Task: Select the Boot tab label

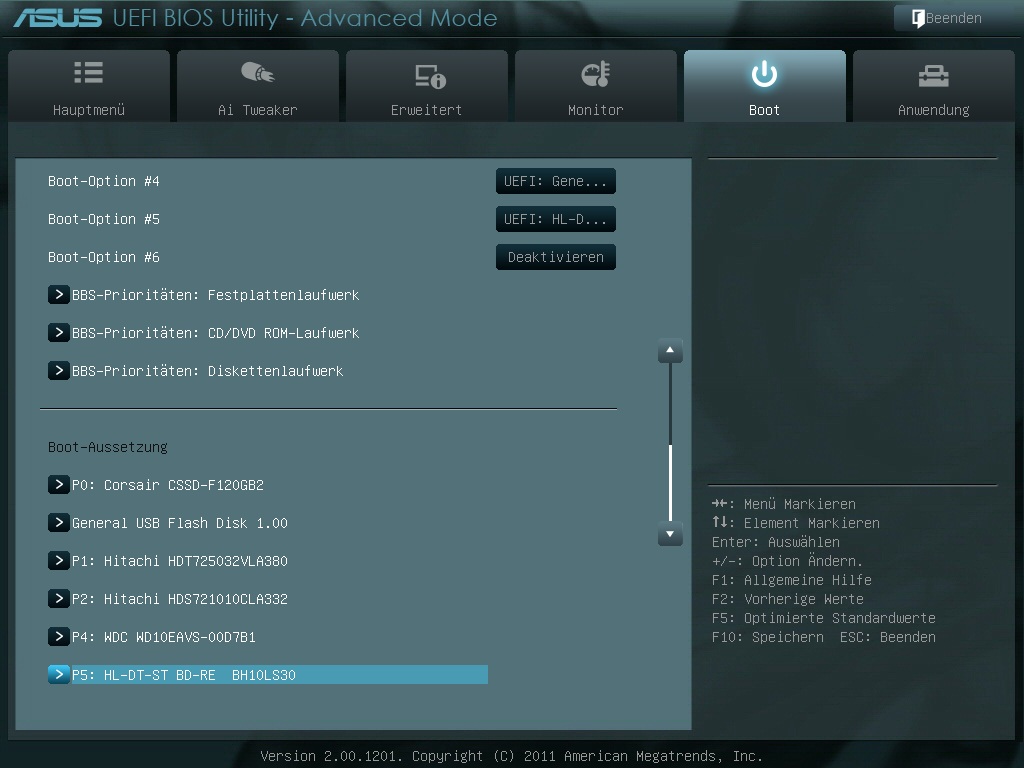Action: pyautogui.click(x=764, y=110)
